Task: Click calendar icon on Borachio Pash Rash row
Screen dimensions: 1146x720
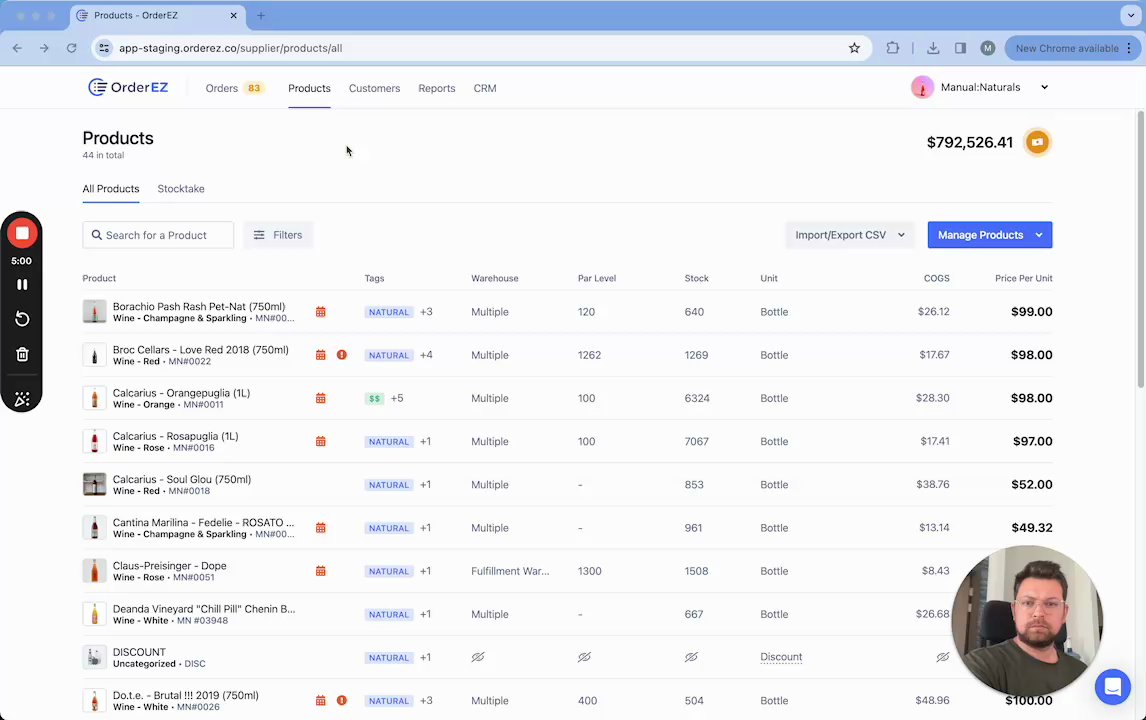Action: click(320, 312)
